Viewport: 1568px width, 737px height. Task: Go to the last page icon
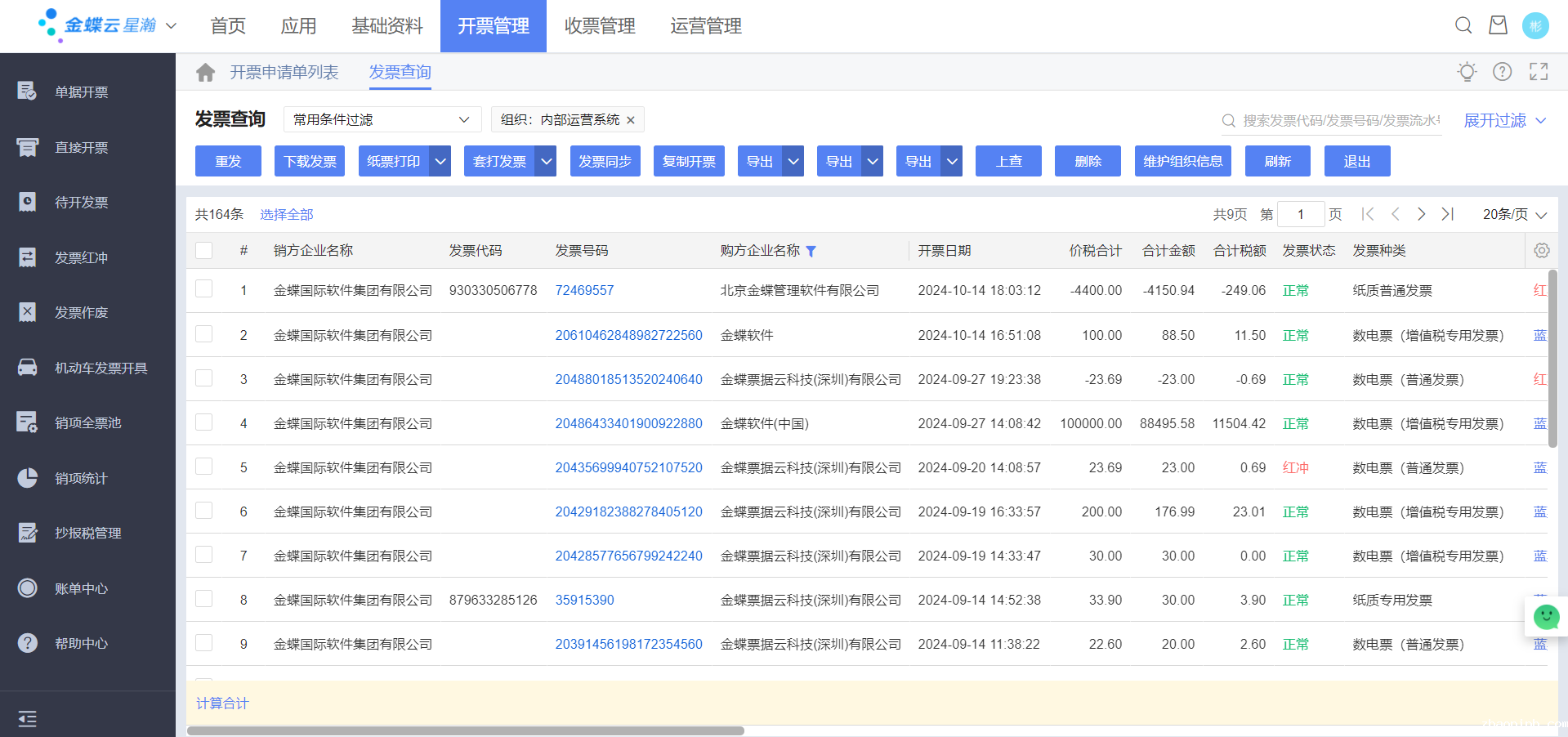(x=1447, y=214)
